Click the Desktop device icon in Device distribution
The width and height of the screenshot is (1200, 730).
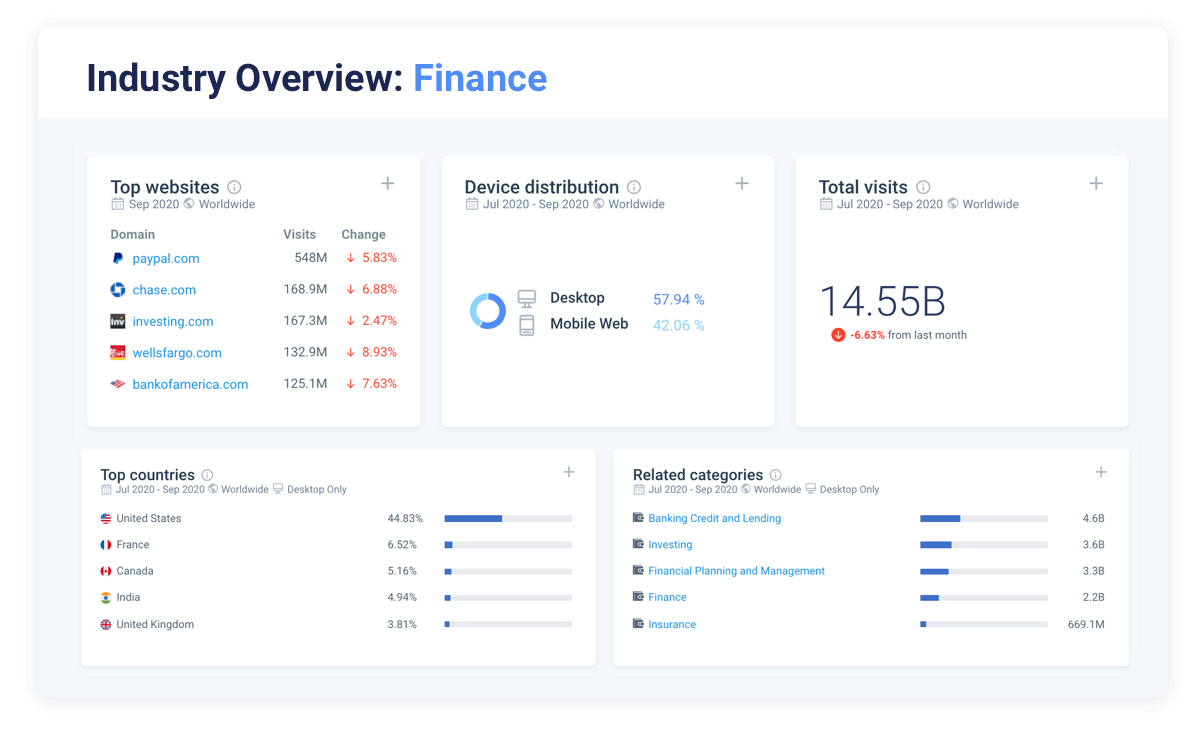pyautogui.click(x=529, y=297)
